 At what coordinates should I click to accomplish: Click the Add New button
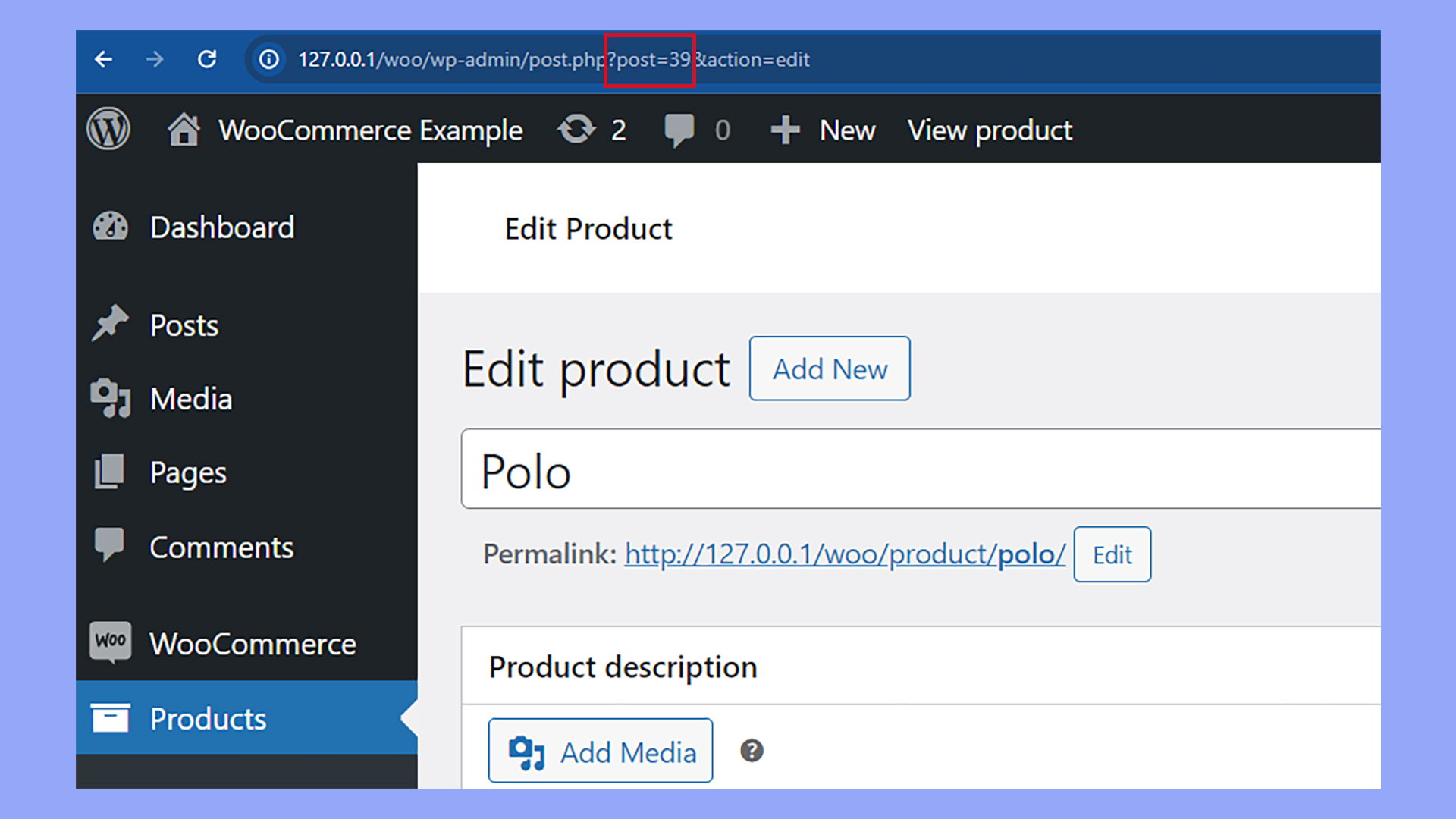[829, 369]
